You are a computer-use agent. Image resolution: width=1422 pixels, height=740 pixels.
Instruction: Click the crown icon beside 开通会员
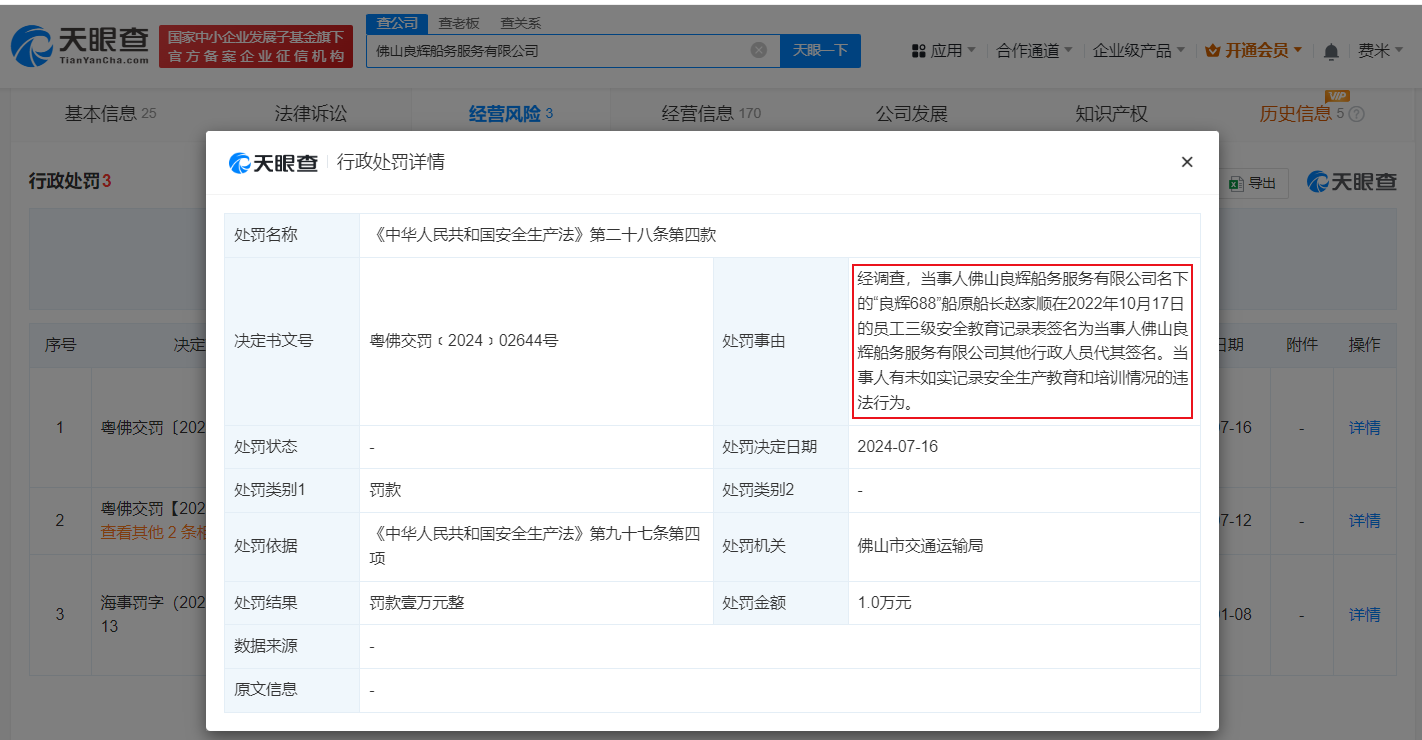coord(1215,48)
